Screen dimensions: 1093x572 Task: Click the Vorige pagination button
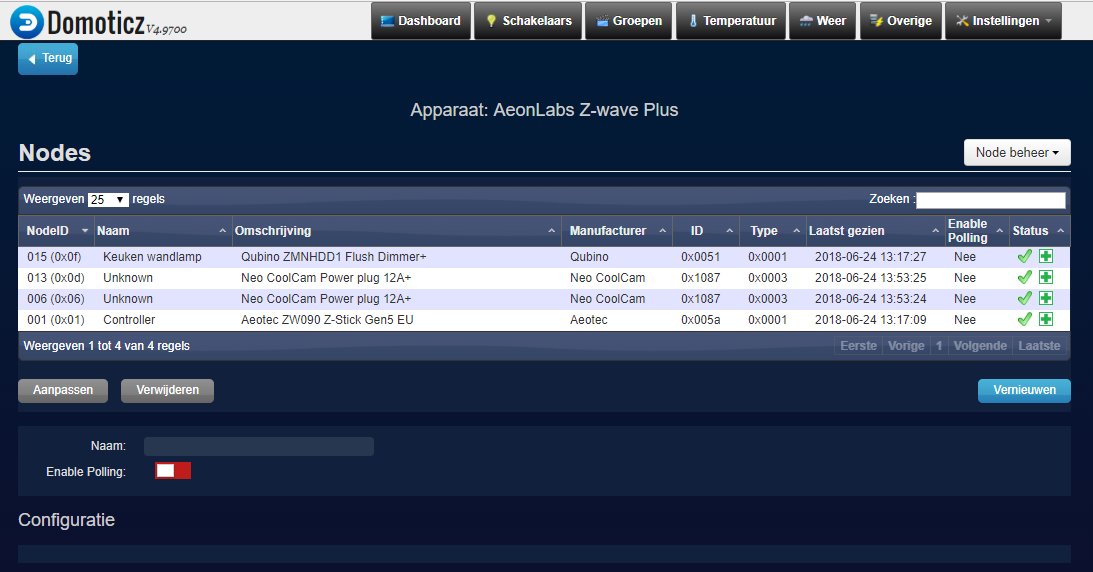tap(905, 346)
